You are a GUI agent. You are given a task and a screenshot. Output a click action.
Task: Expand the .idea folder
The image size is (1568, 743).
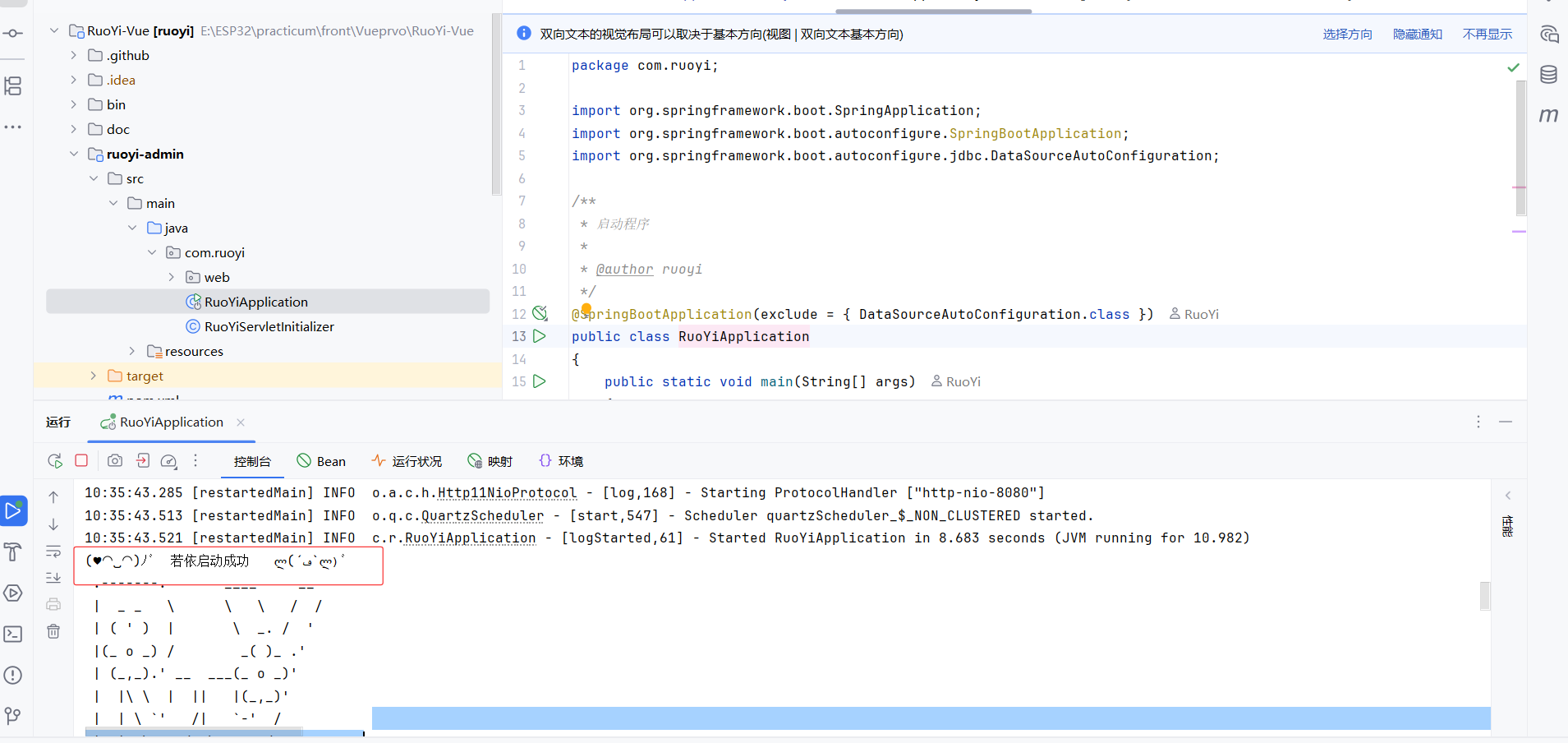pyautogui.click(x=74, y=81)
